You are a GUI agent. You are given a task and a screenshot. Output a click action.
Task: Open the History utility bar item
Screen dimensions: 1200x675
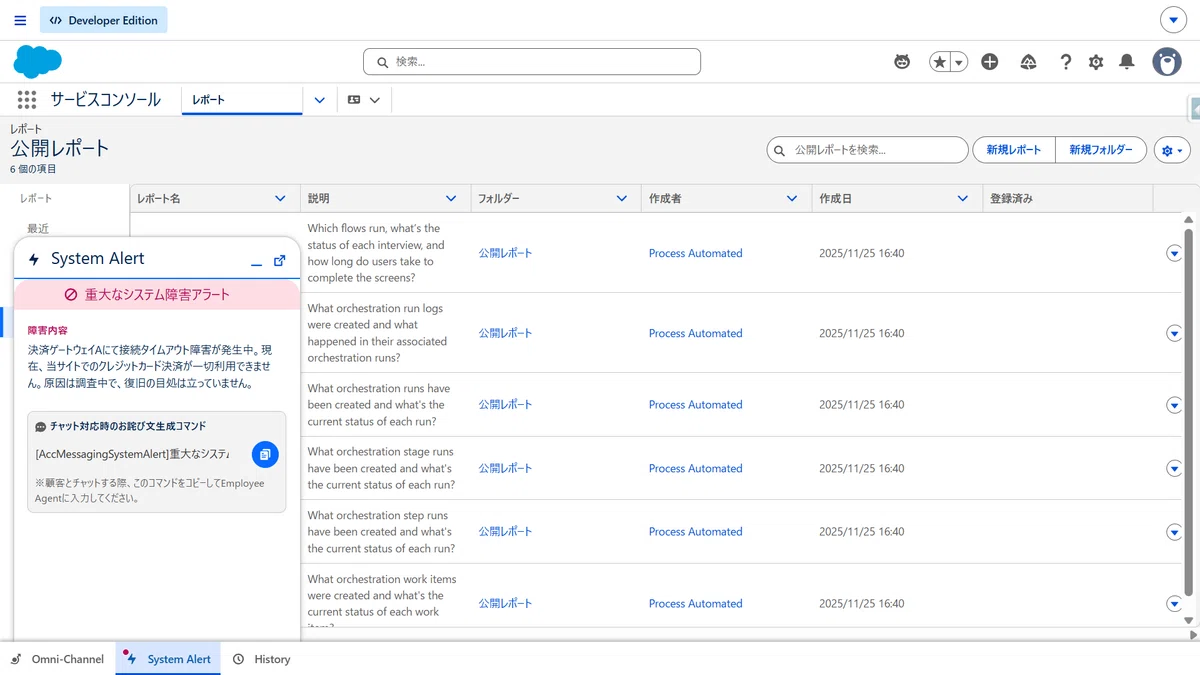click(x=261, y=659)
